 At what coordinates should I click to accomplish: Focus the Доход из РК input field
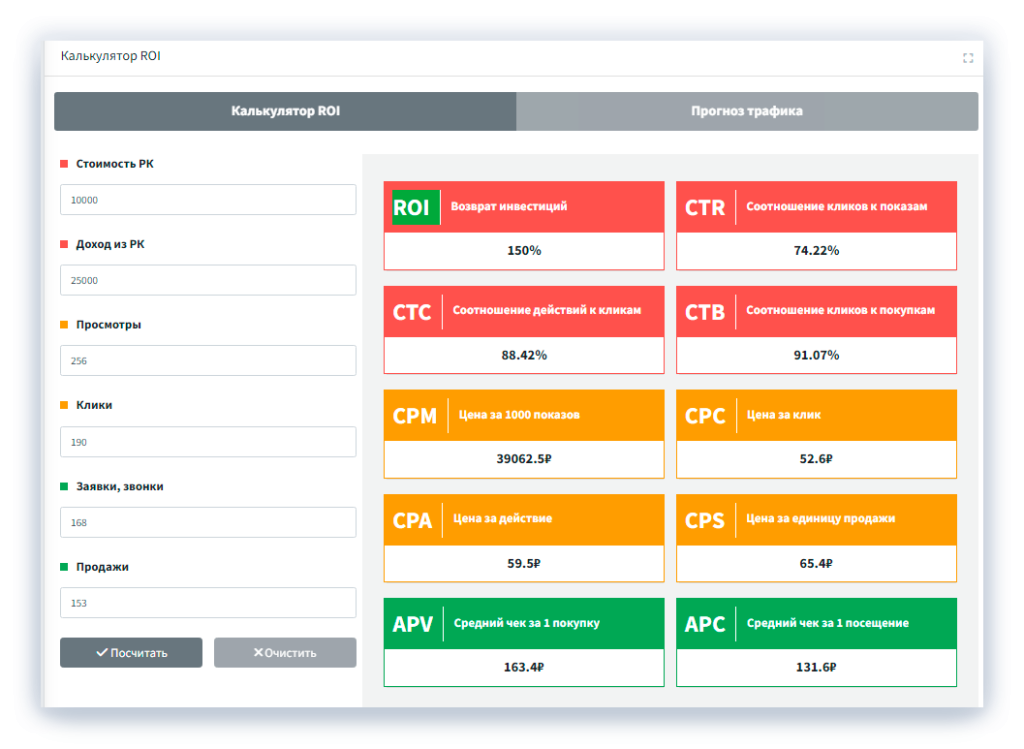click(x=208, y=280)
